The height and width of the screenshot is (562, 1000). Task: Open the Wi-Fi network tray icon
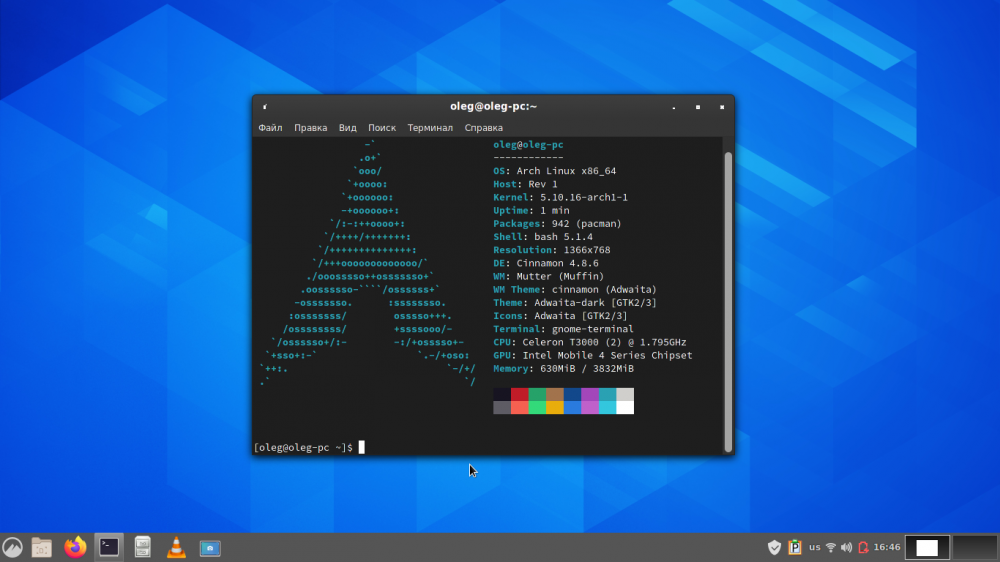point(830,547)
